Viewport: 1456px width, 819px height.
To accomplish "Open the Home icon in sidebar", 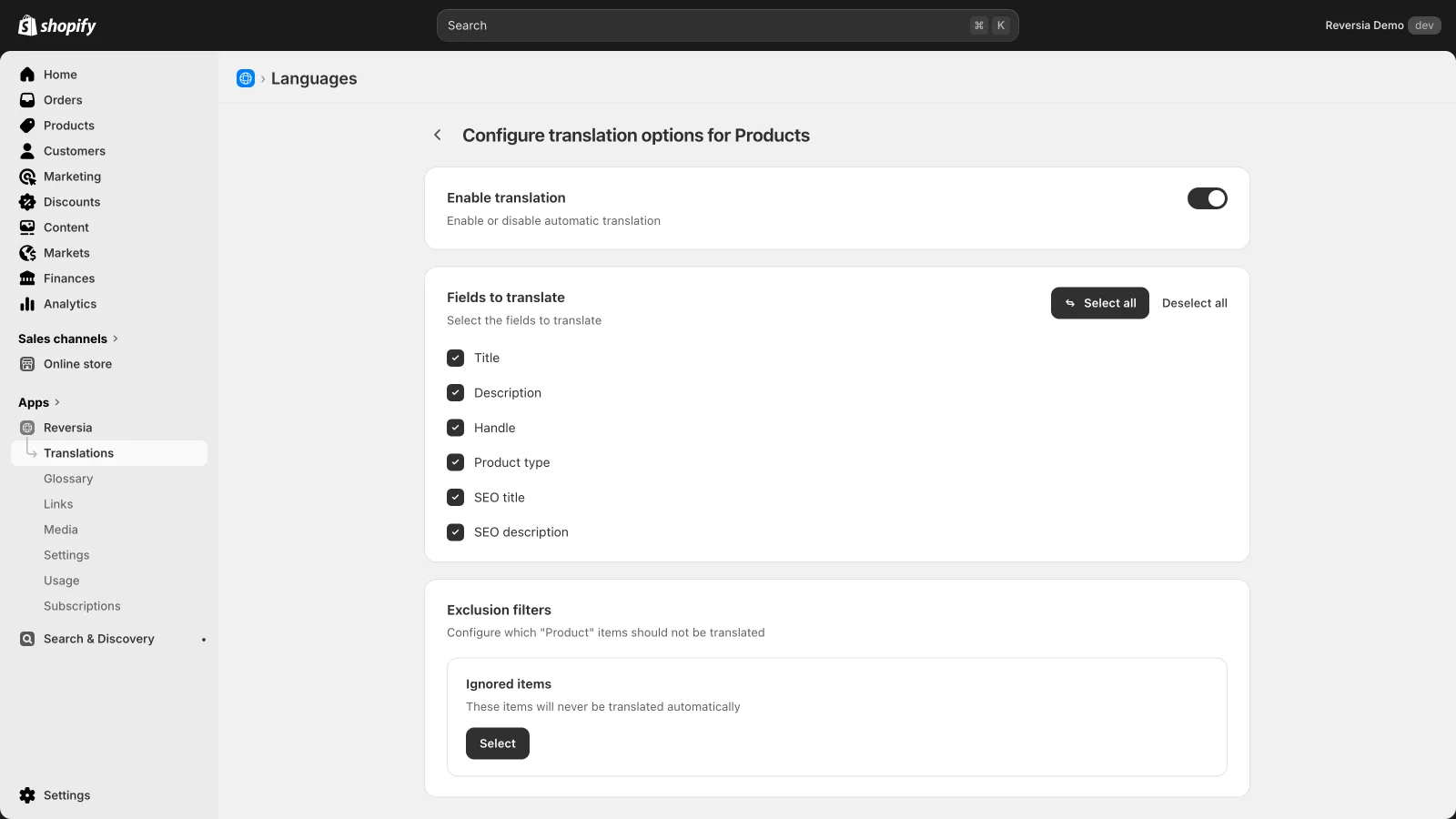I will click(x=27, y=75).
